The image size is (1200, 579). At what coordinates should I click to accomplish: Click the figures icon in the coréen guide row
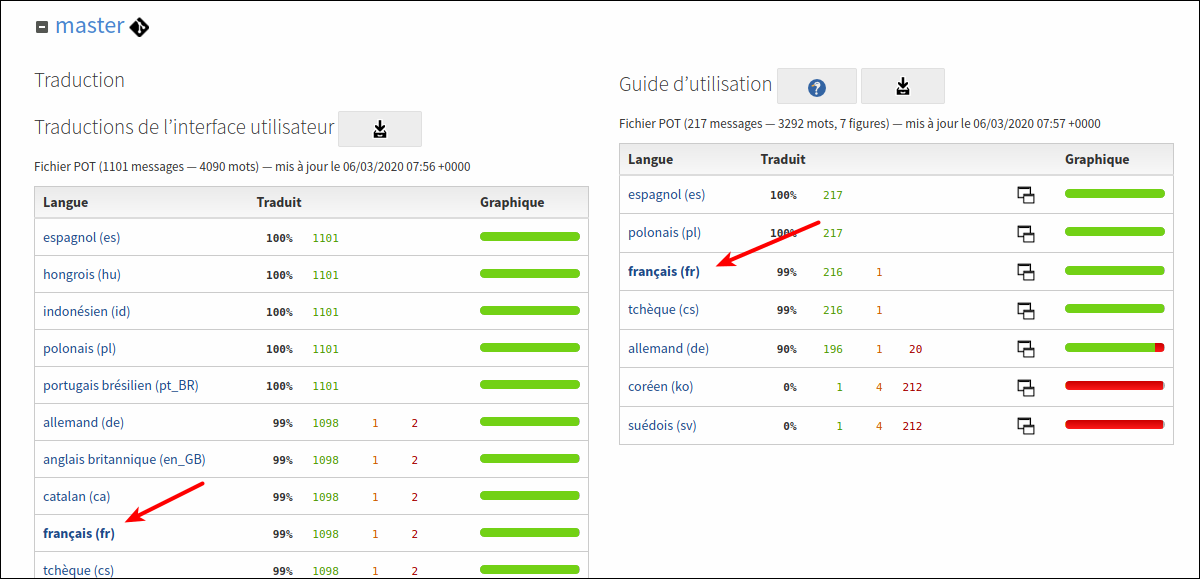[x=1025, y=387]
